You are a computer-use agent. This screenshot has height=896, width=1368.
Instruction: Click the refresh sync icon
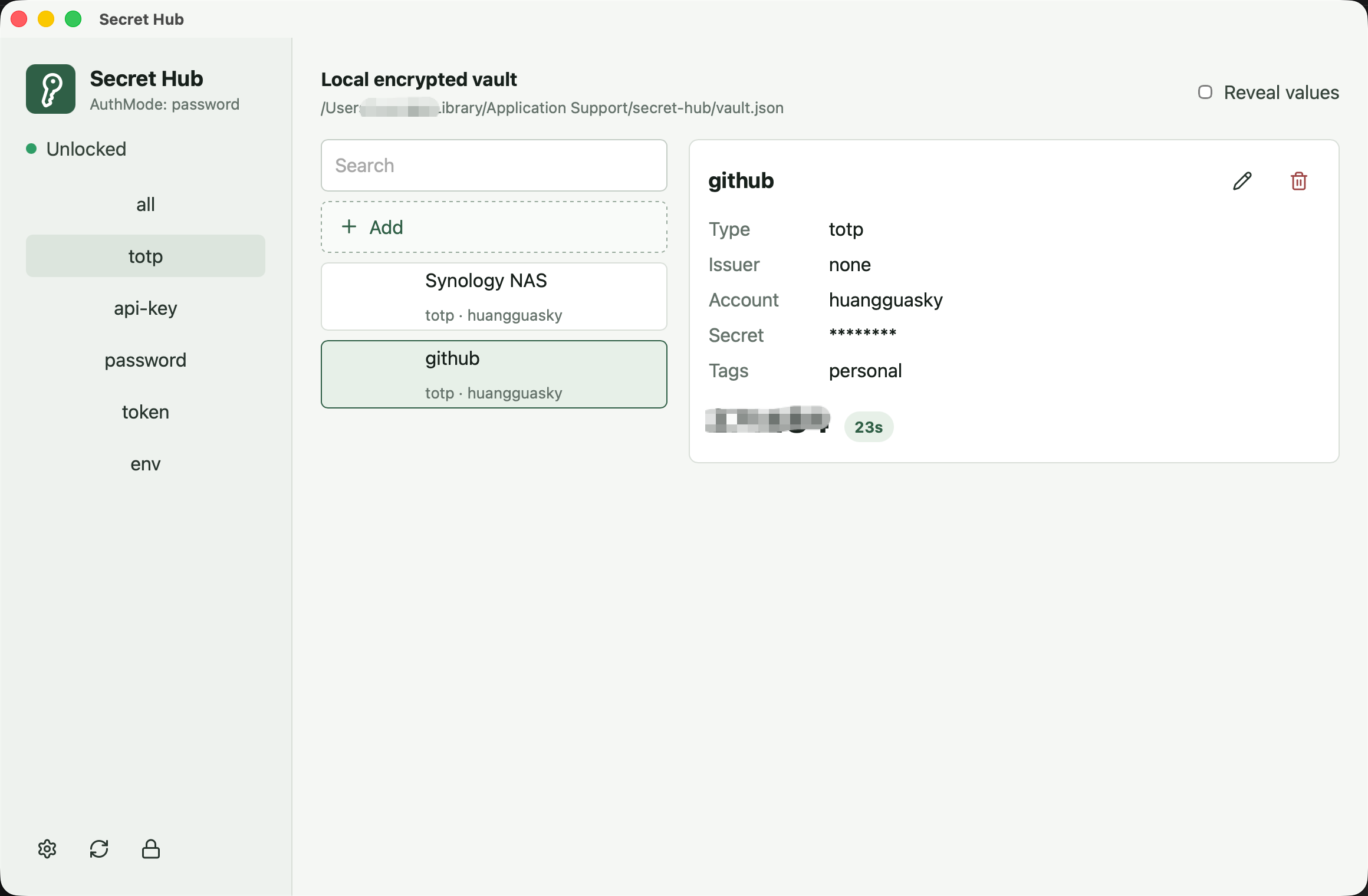click(99, 849)
